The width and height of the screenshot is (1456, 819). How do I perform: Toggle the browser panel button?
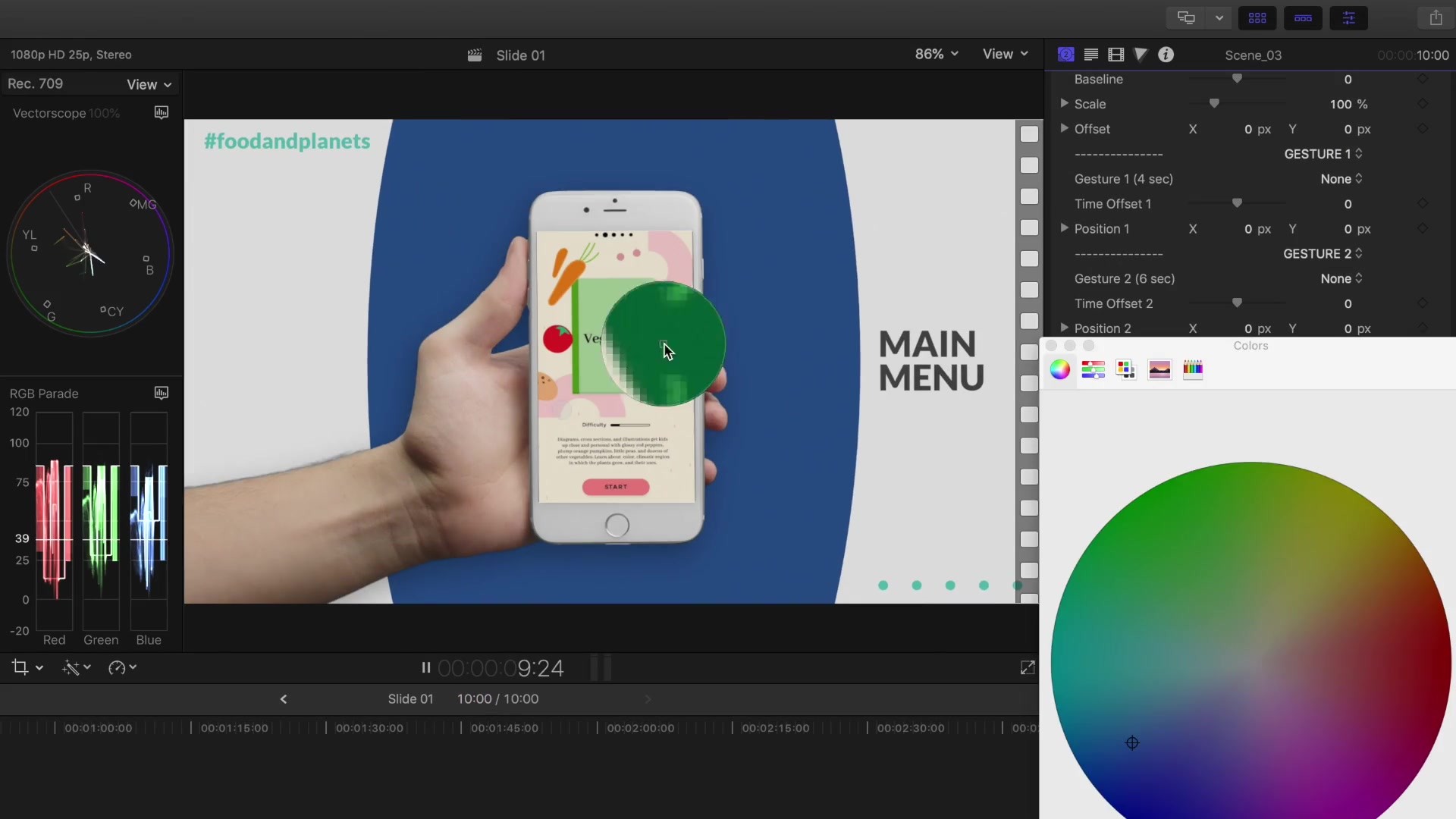(x=1257, y=17)
